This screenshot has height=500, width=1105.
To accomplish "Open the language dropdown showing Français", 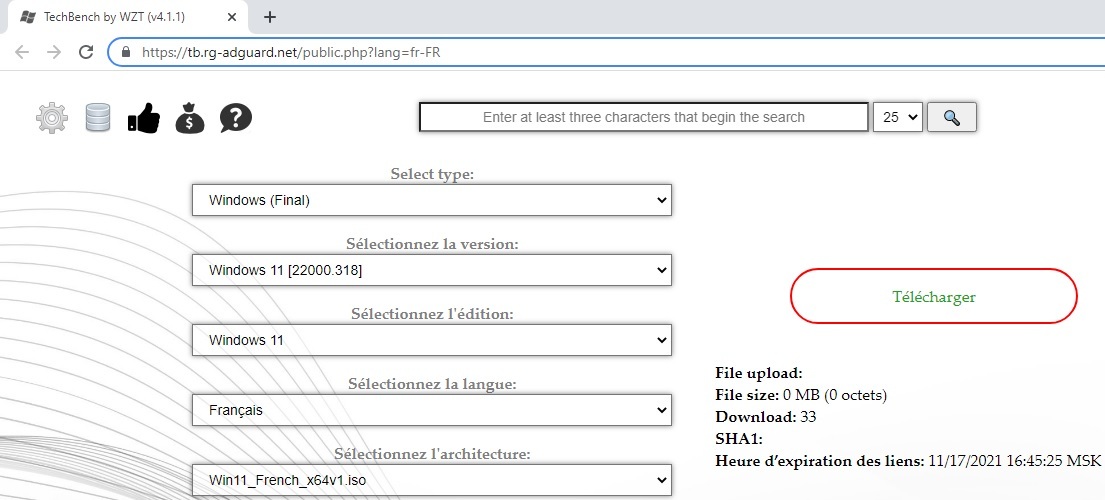I will (x=431, y=410).
